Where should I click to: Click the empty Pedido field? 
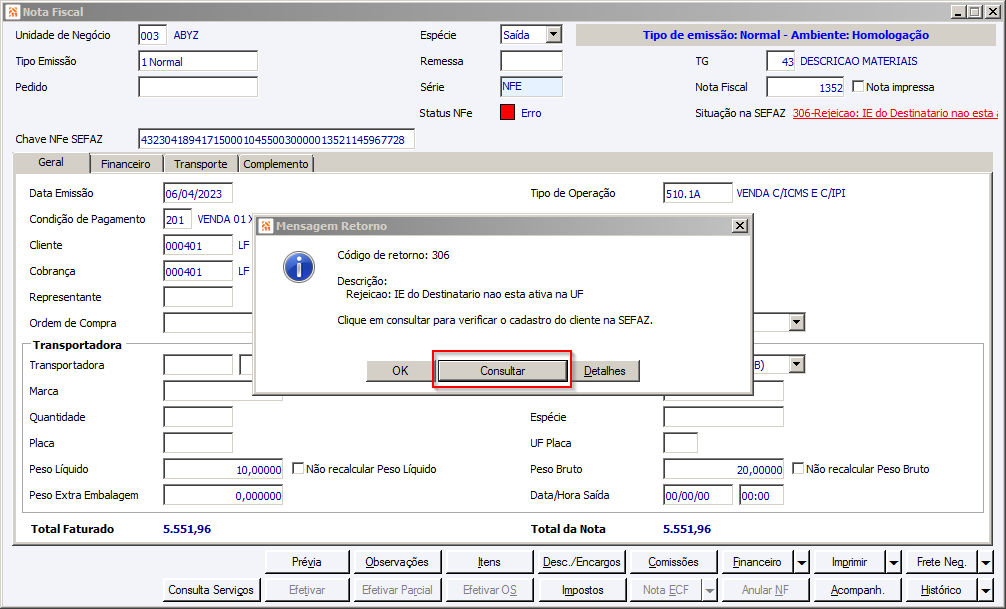pyautogui.click(x=198, y=87)
